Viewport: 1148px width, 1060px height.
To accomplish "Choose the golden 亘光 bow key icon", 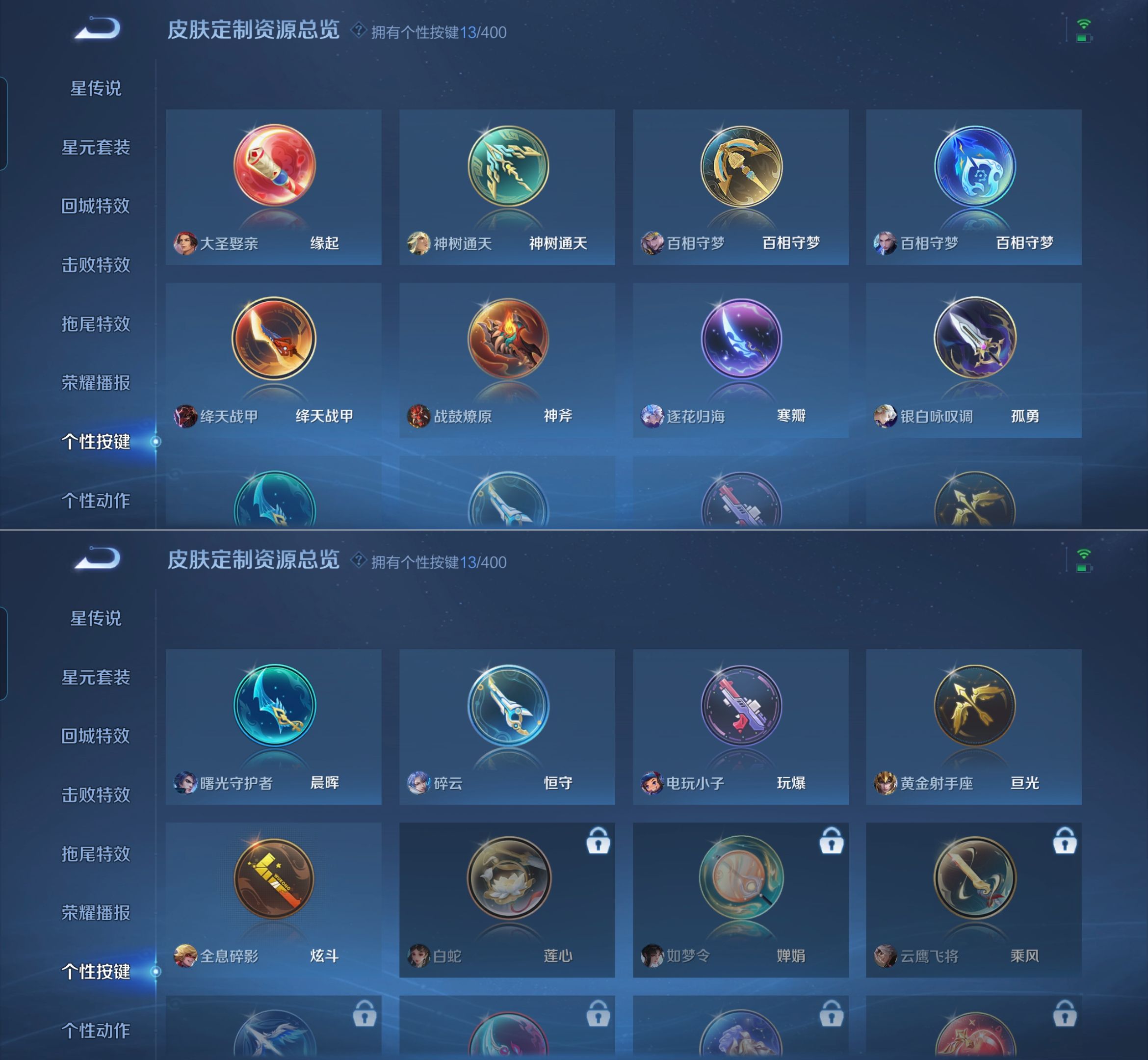I will click(975, 706).
